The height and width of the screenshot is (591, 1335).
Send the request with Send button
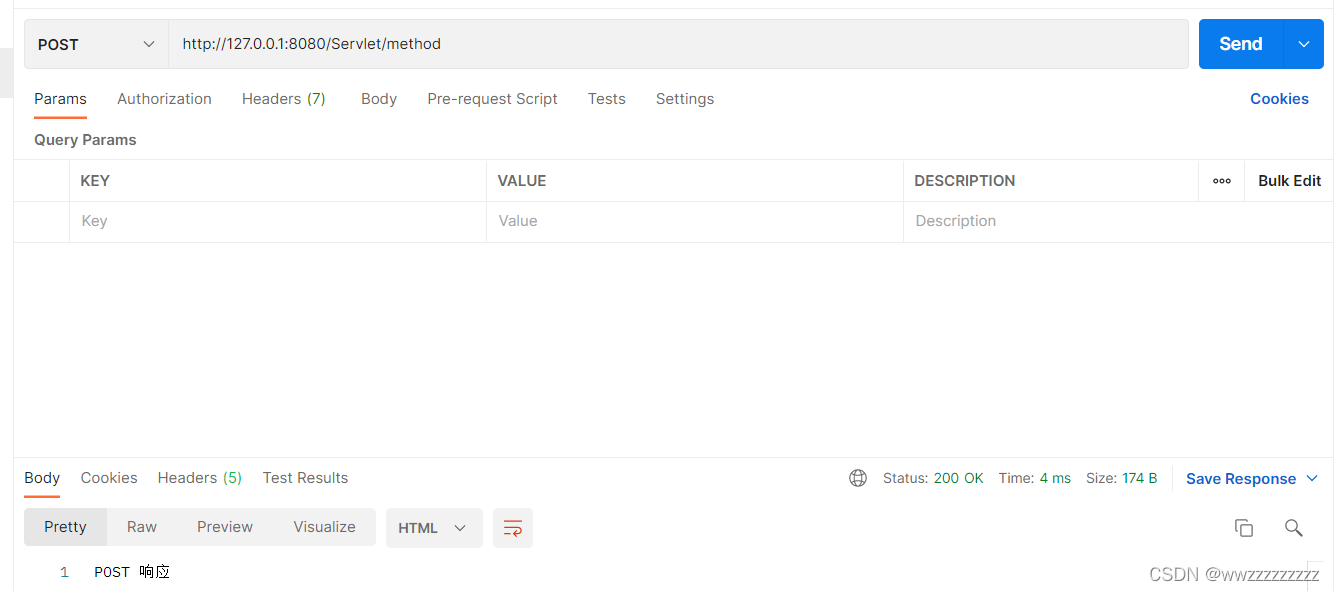[x=1240, y=44]
